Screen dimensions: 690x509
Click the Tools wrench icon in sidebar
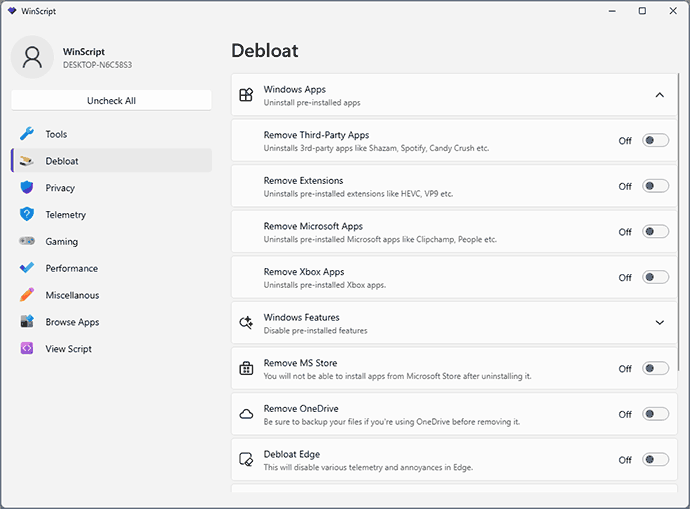[27, 134]
